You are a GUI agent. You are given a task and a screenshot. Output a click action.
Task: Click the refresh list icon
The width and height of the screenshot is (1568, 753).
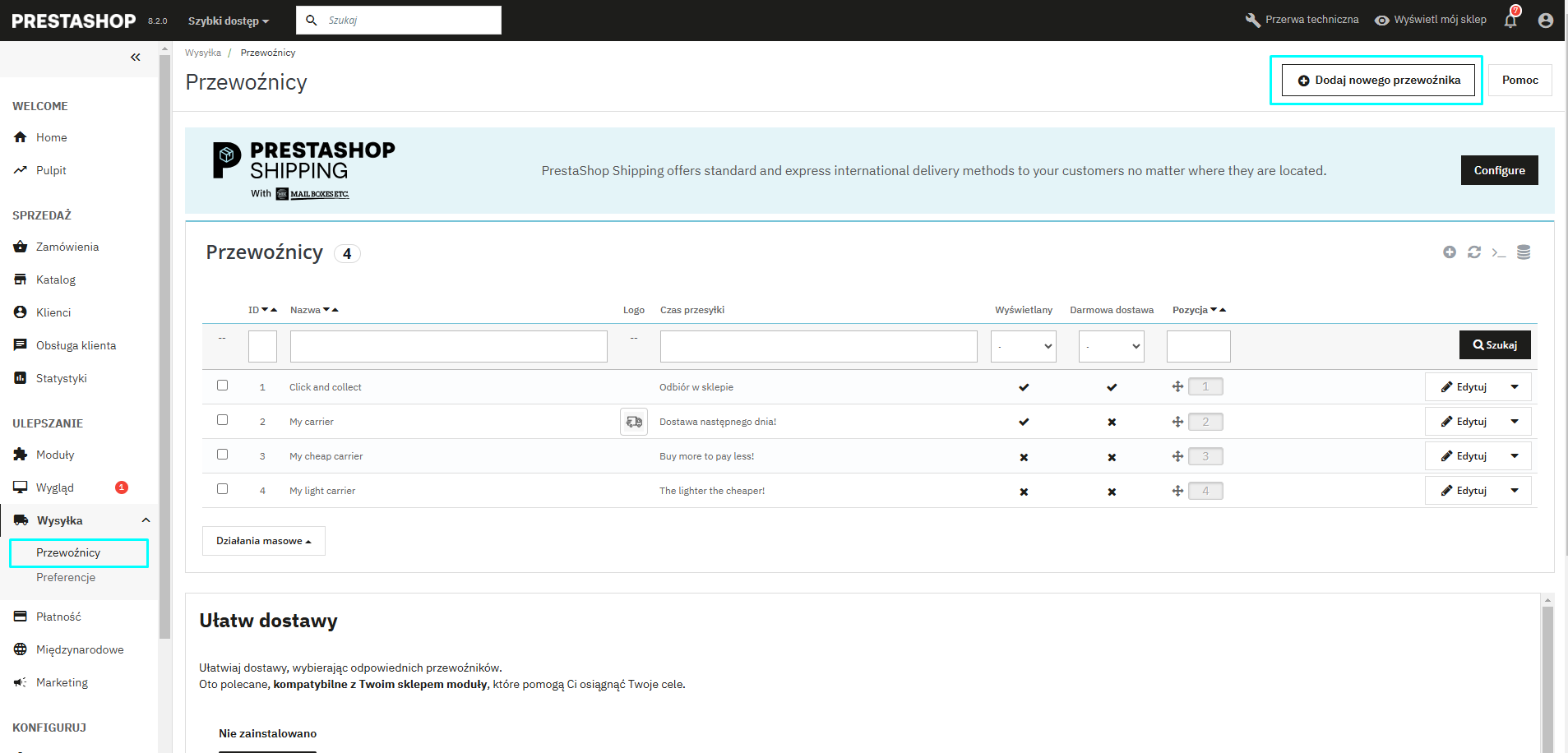tap(1474, 252)
